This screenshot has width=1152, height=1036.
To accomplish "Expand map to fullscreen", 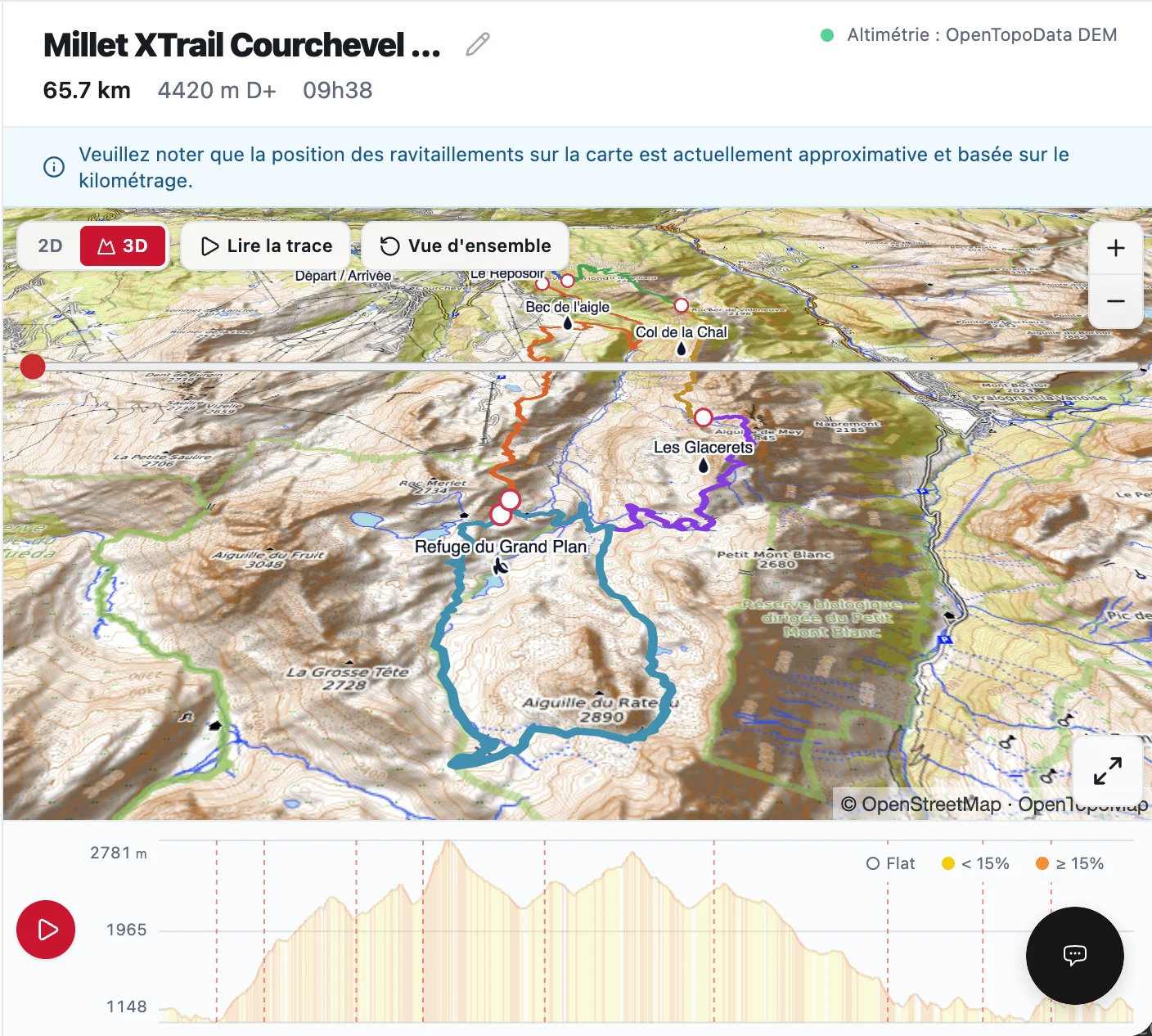I will 1107,771.
